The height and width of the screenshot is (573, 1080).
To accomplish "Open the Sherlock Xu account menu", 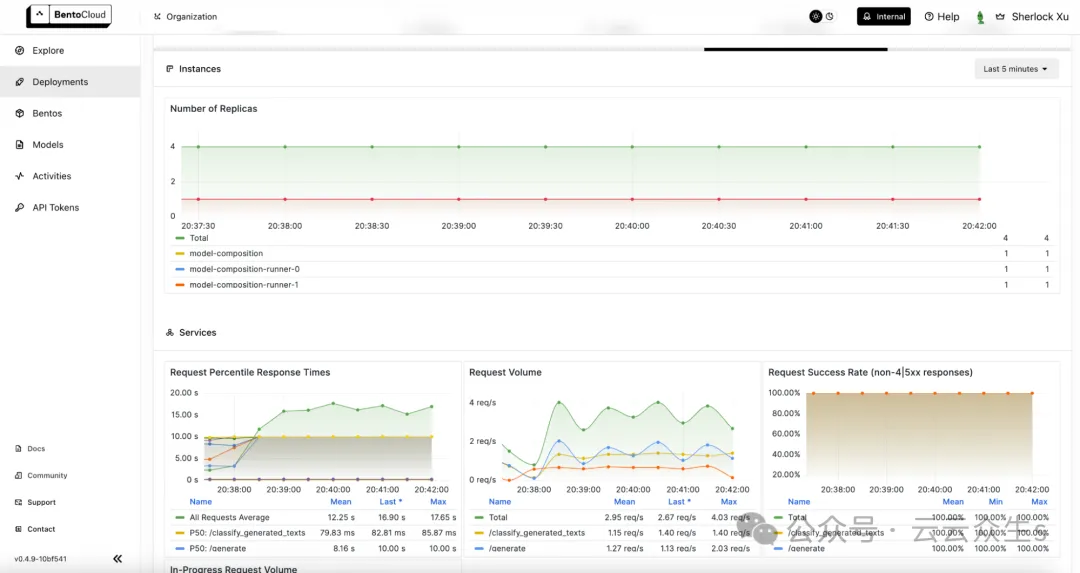I will [x=1039, y=17].
